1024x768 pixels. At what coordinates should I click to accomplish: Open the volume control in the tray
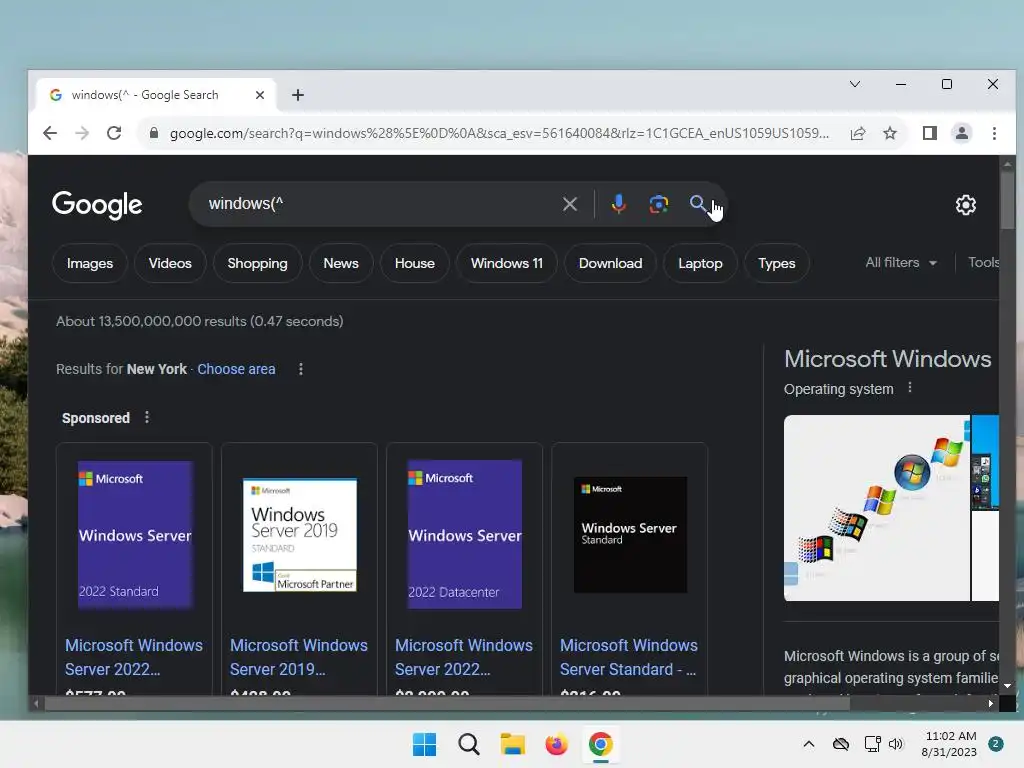(x=896, y=744)
